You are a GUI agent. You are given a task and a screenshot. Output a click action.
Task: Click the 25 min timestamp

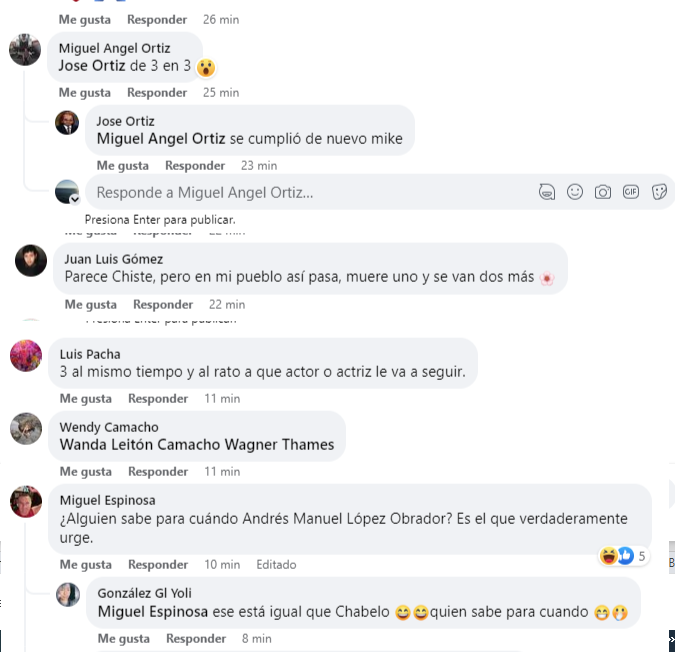click(221, 93)
